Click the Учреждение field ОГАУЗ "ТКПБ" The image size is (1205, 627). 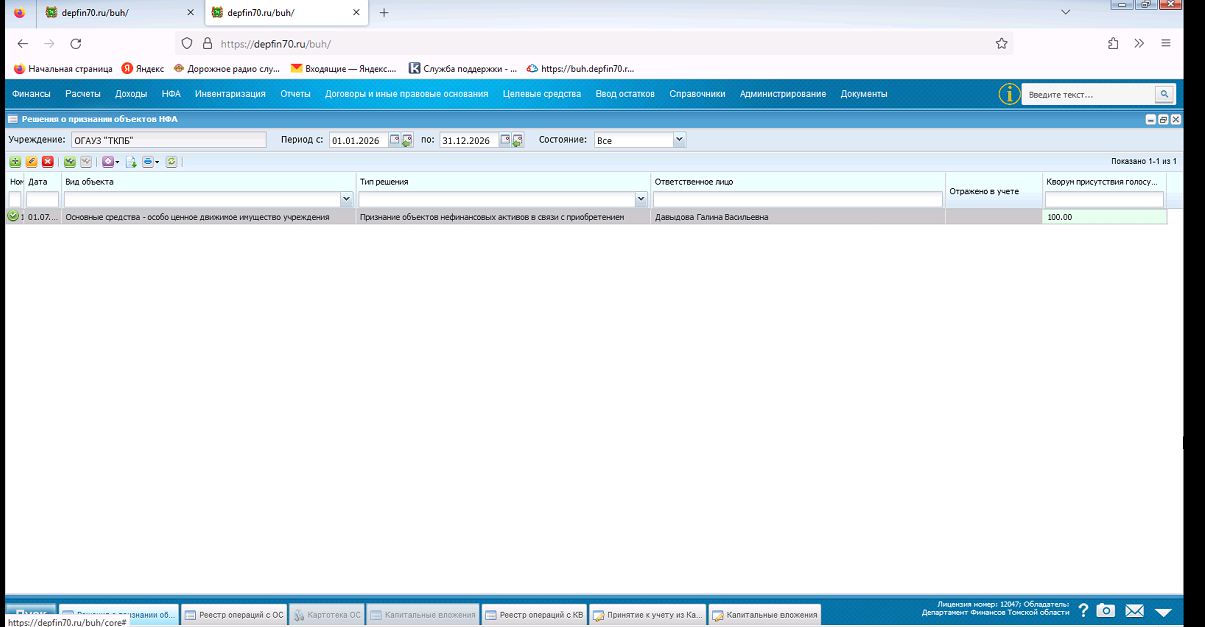tap(169, 140)
